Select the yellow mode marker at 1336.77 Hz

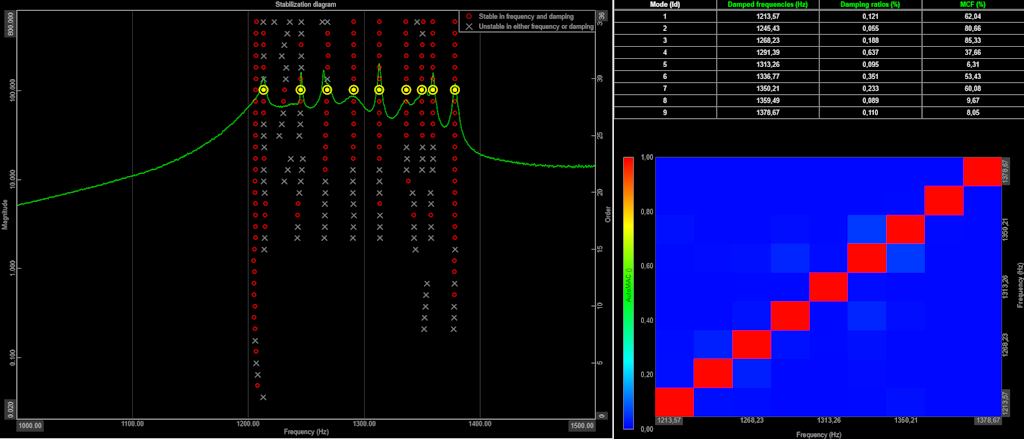click(x=406, y=90)
